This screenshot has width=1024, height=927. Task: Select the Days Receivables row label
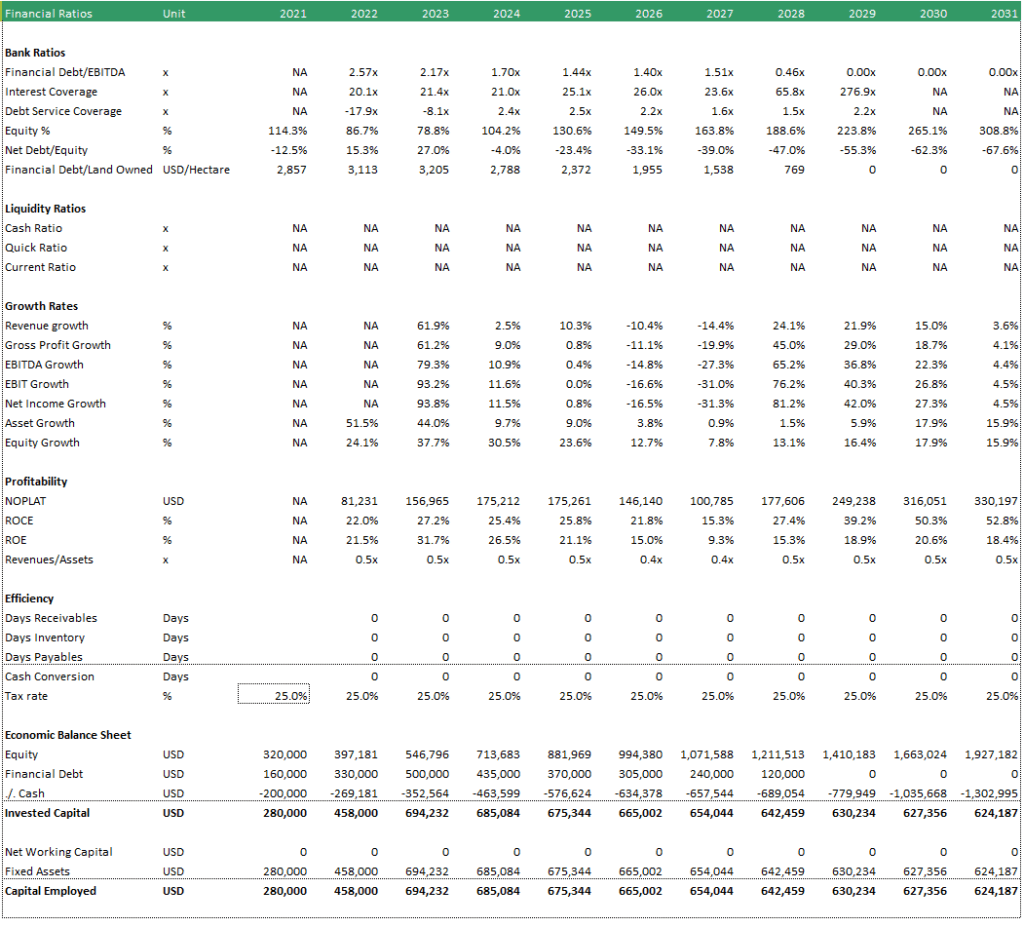(51, 619)
